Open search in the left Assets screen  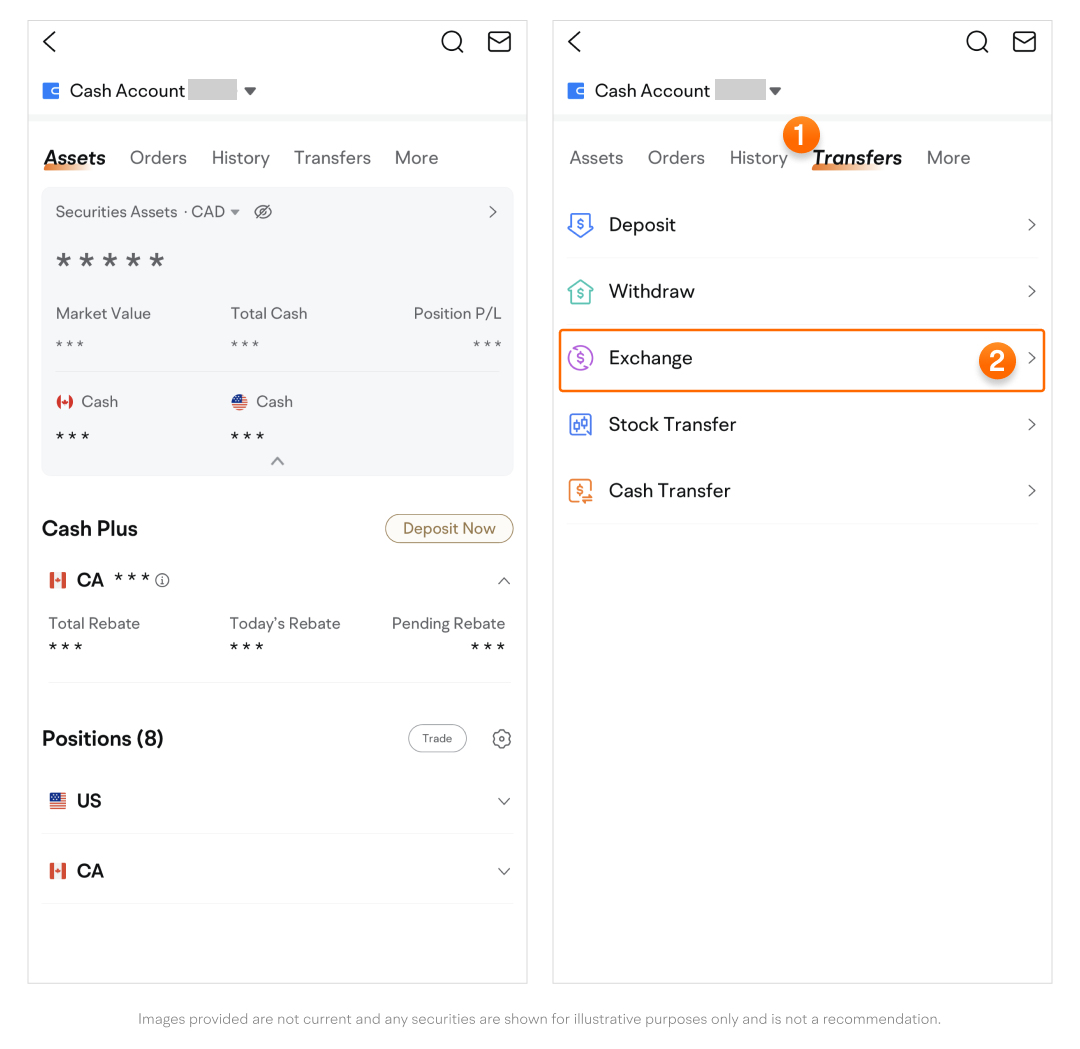[452, 42]
